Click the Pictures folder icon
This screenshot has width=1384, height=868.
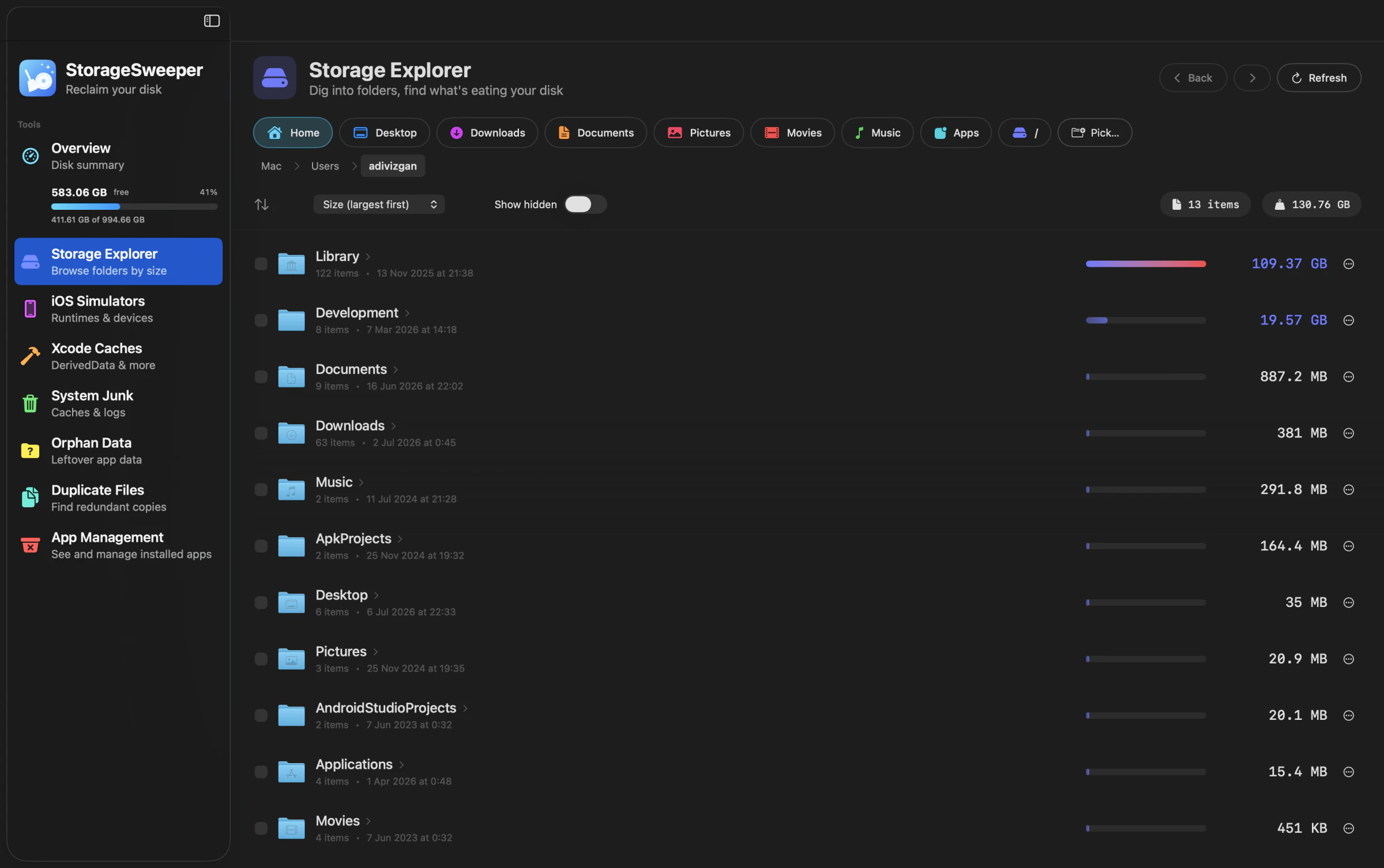291,659
